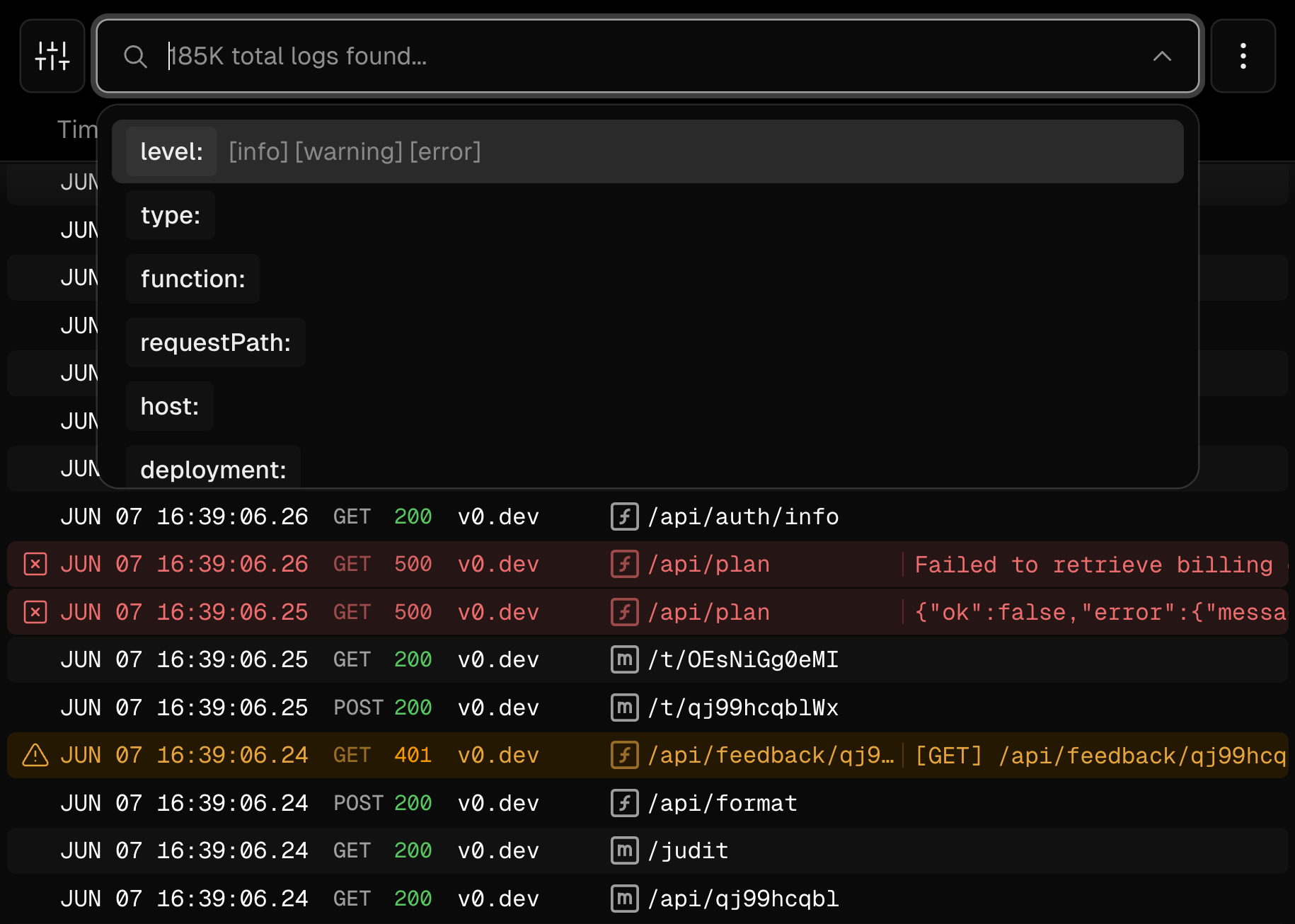Click the search magnifier icon
Viewport: 1295px width, 924px height.
[136, 57]
